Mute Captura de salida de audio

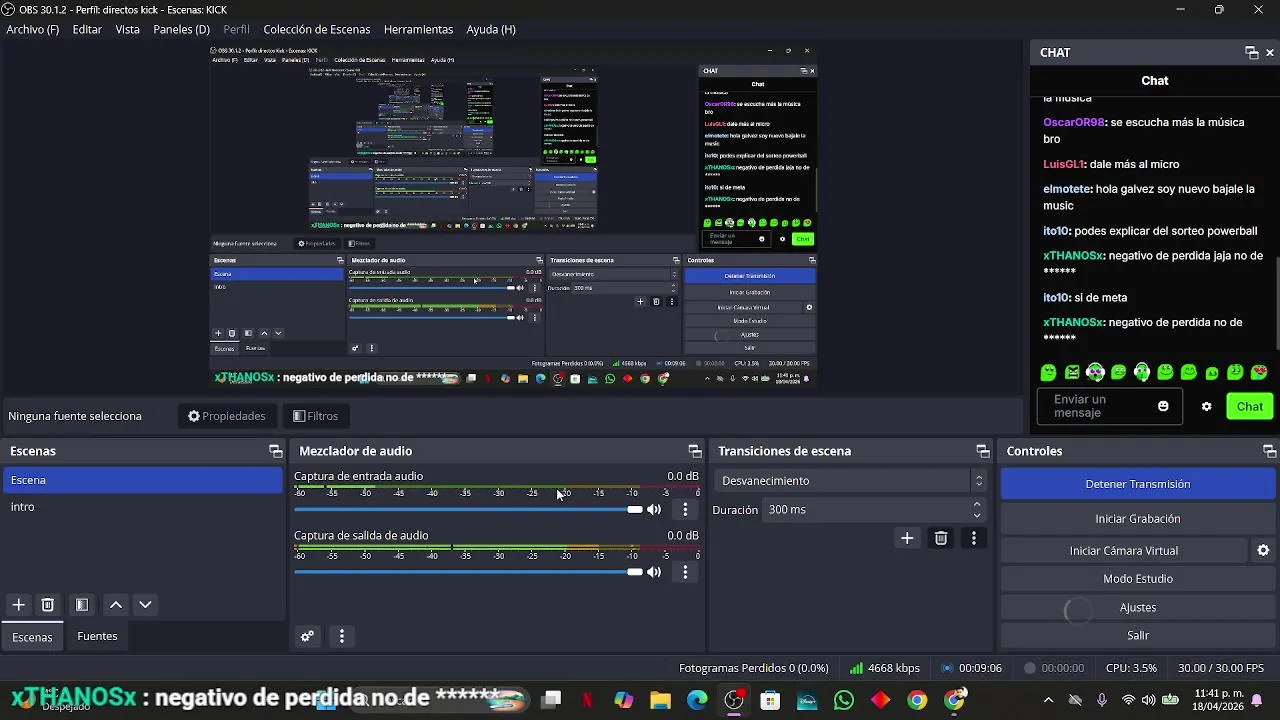point(654,572)
